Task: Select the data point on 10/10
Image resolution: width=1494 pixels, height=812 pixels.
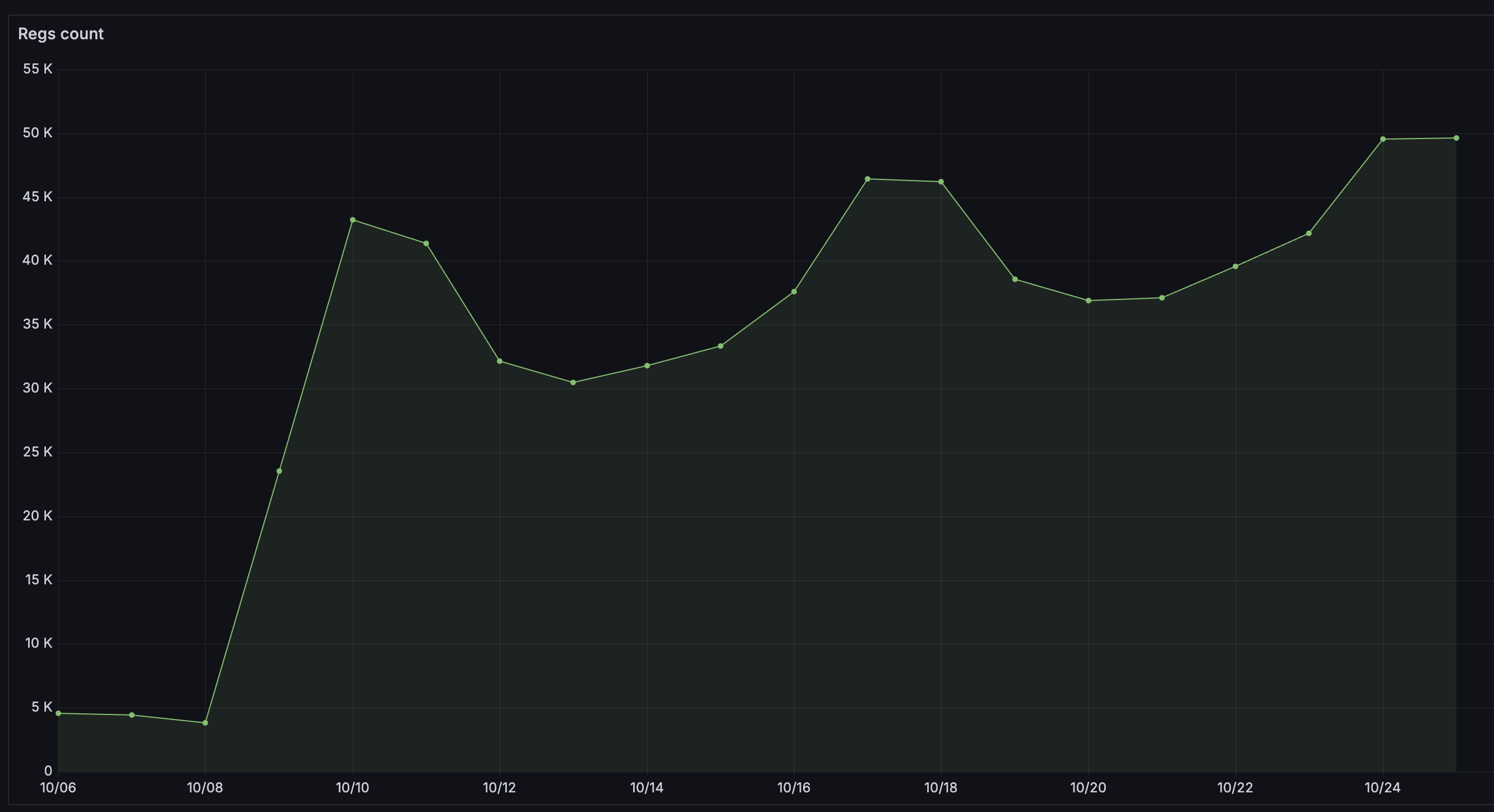Action: point(353,220)
